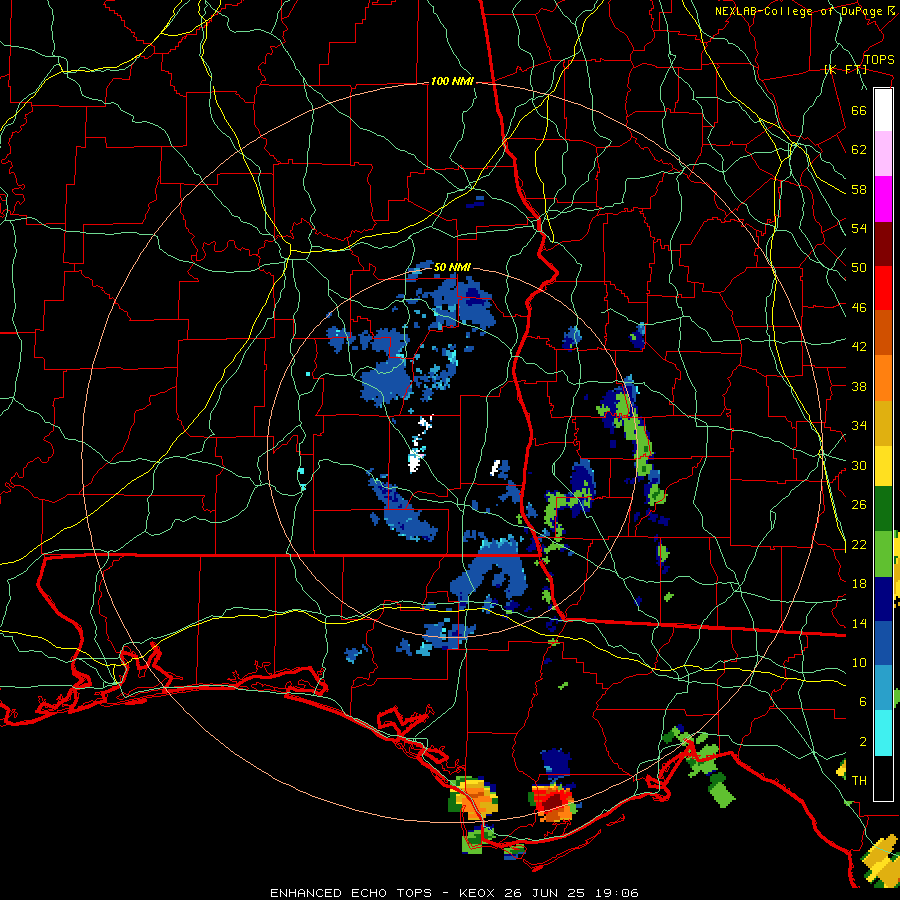Viewport: 900px width, 900px height.
Task: Click the '100 NMI' range ring label
Action: pos(452,82)
